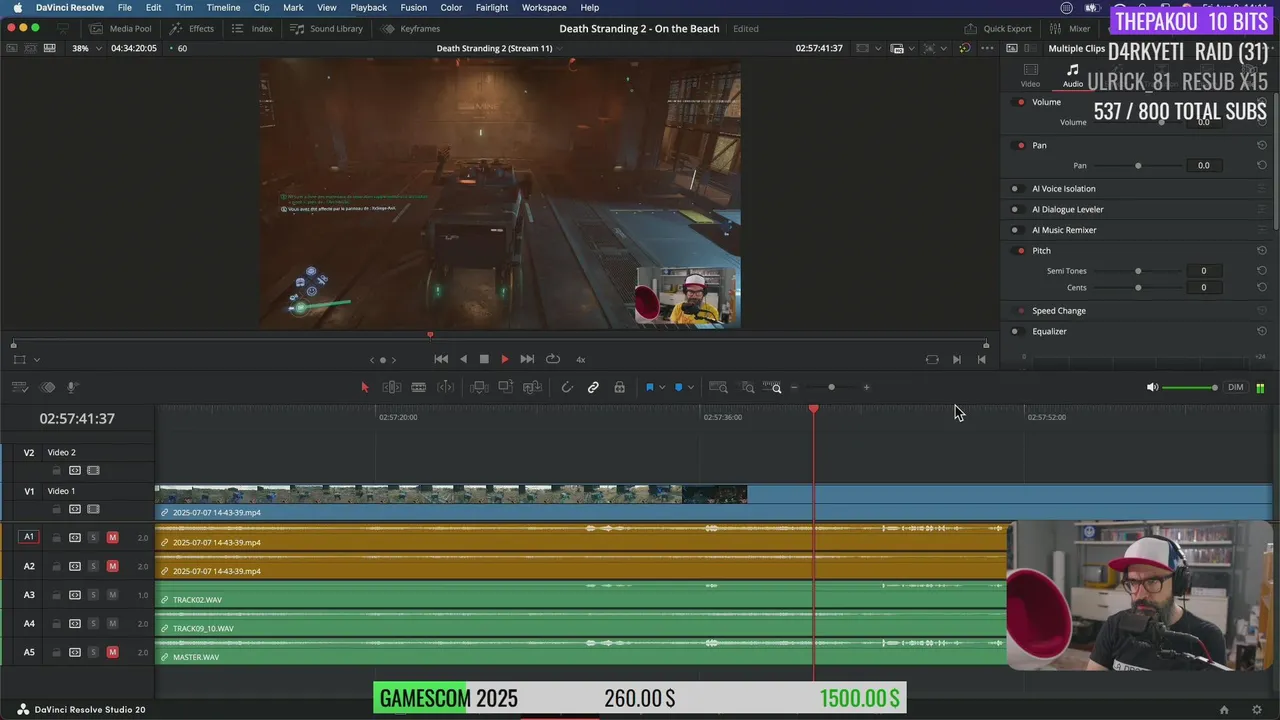Click the Semi Tones value field

tap(1203, 271)
